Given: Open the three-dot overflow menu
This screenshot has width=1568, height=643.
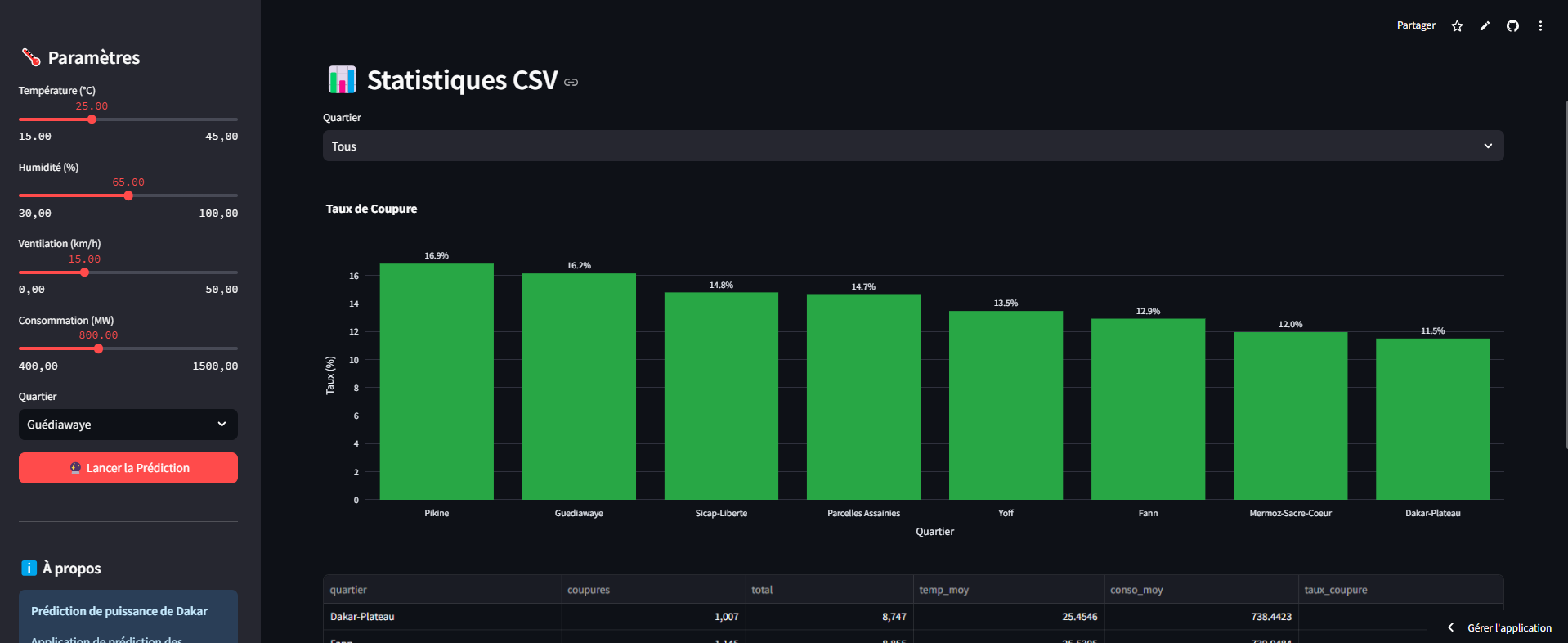Looking at the screenshot, I should coord(1540,26).
